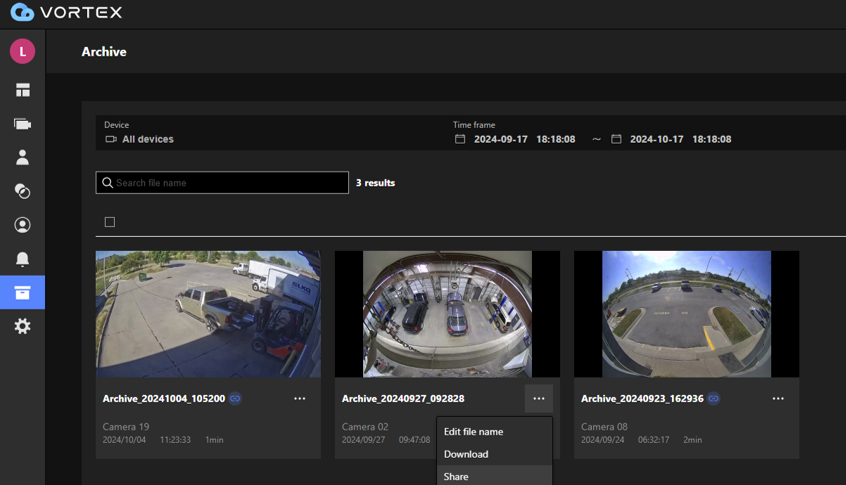
Task: Choose Edit file name from context menu
Action: [x=473, y=432]
